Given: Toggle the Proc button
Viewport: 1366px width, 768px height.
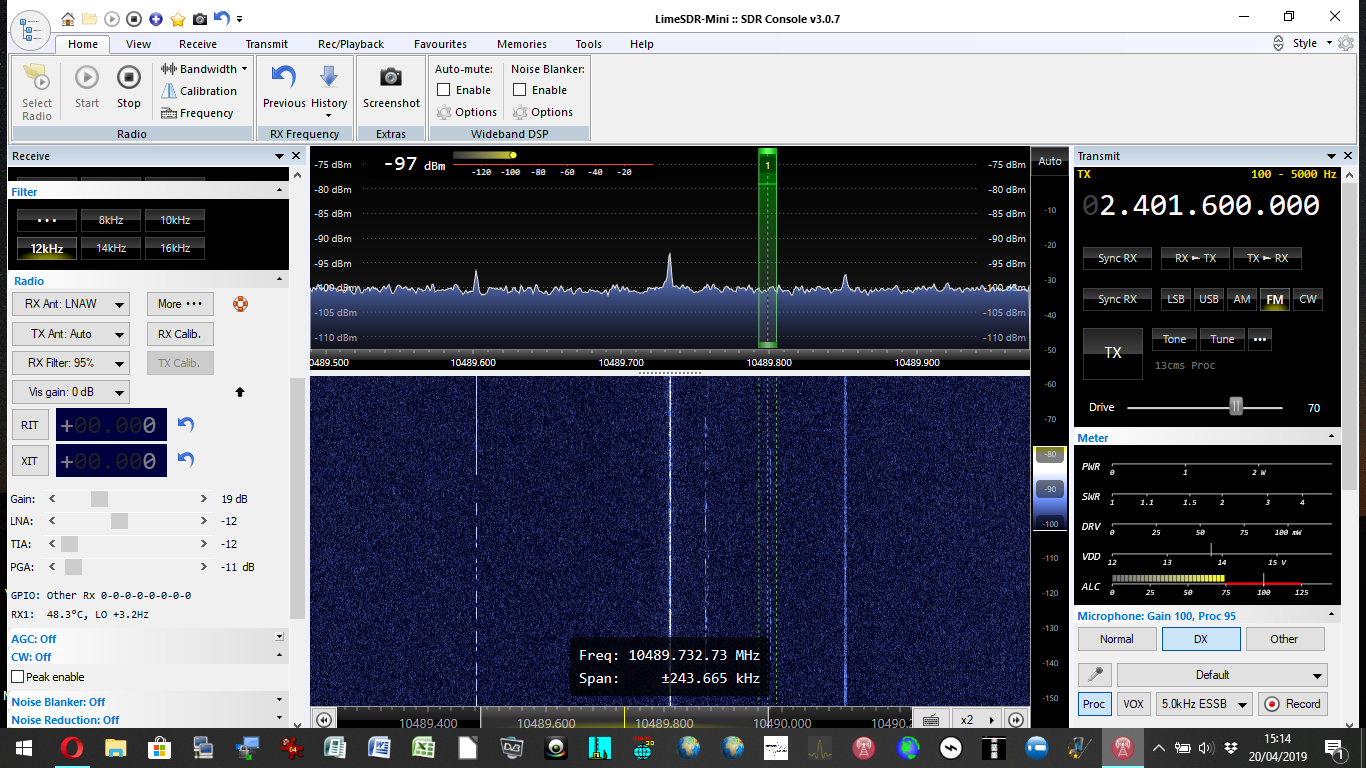Looking at the screenshot, I should click(x=1094, y=704).
